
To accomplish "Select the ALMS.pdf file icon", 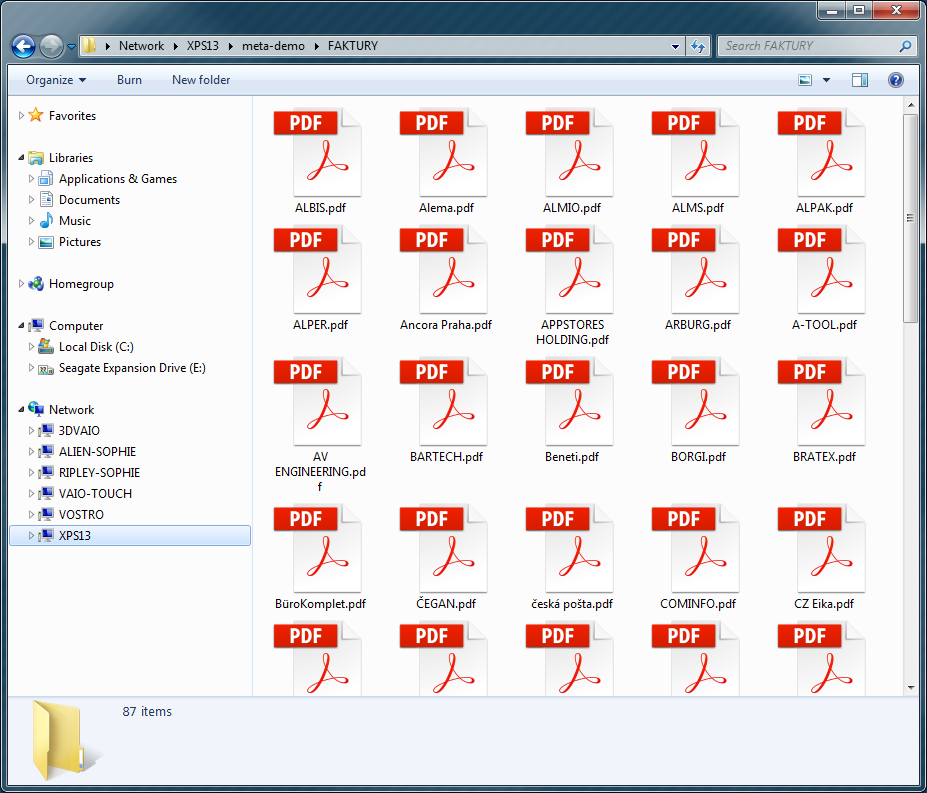I will point(696,153).
